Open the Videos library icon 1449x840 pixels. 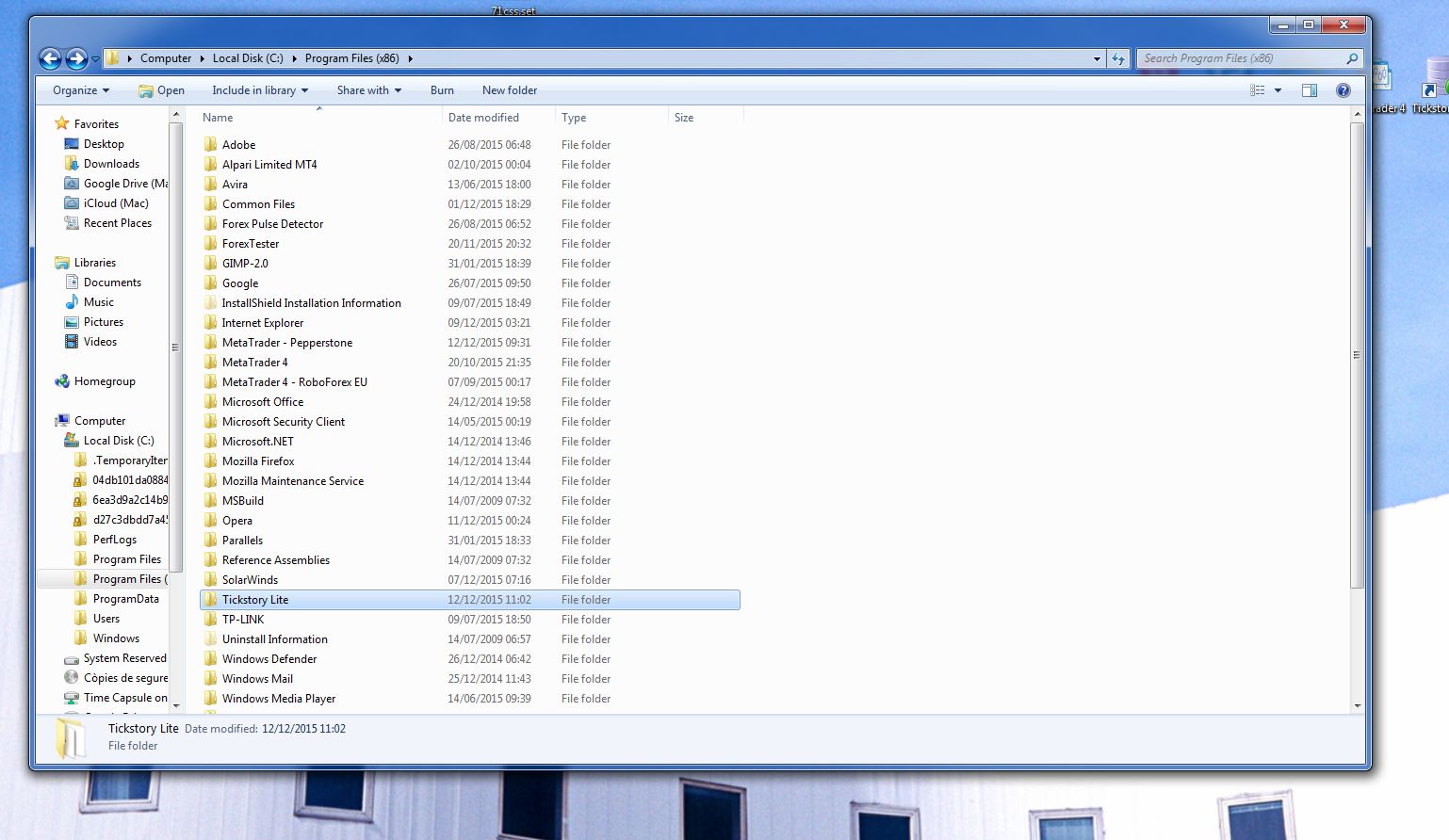72,342
